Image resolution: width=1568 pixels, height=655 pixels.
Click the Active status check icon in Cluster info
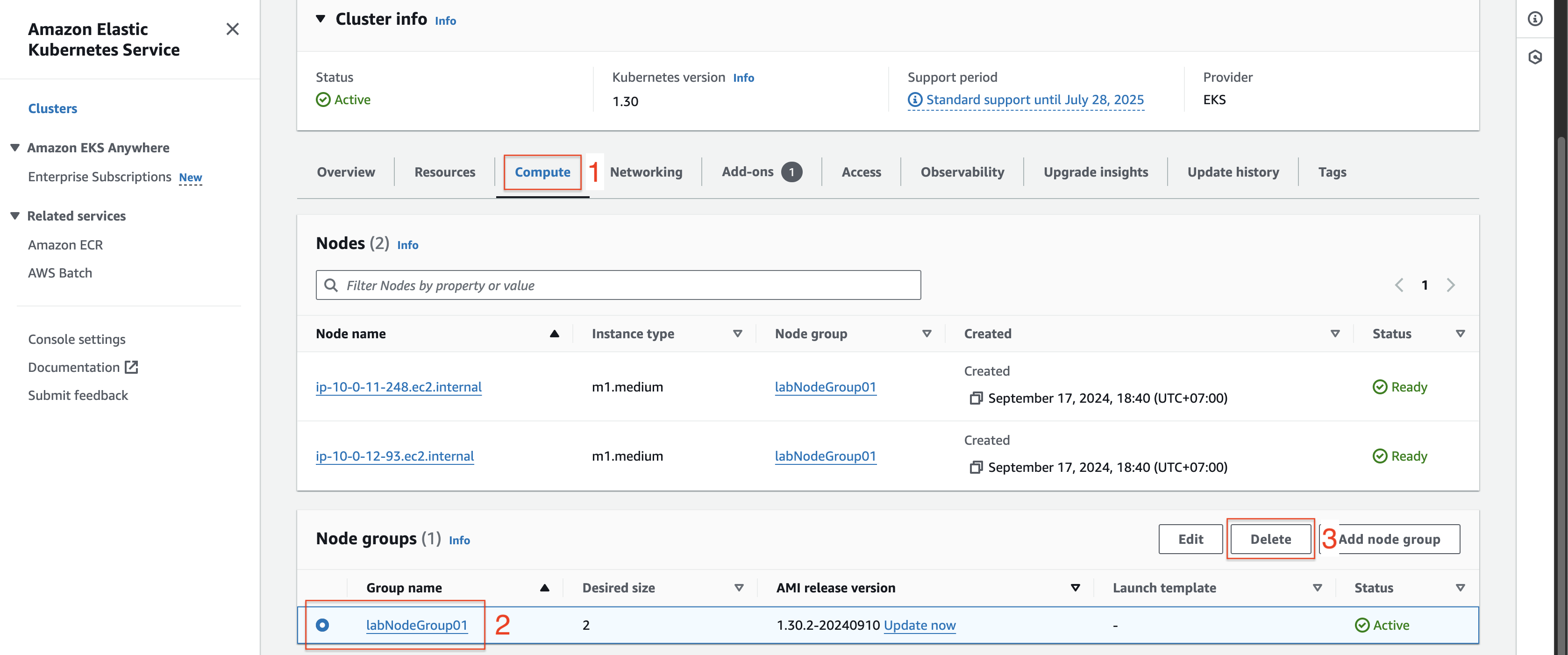coord(323,100)
